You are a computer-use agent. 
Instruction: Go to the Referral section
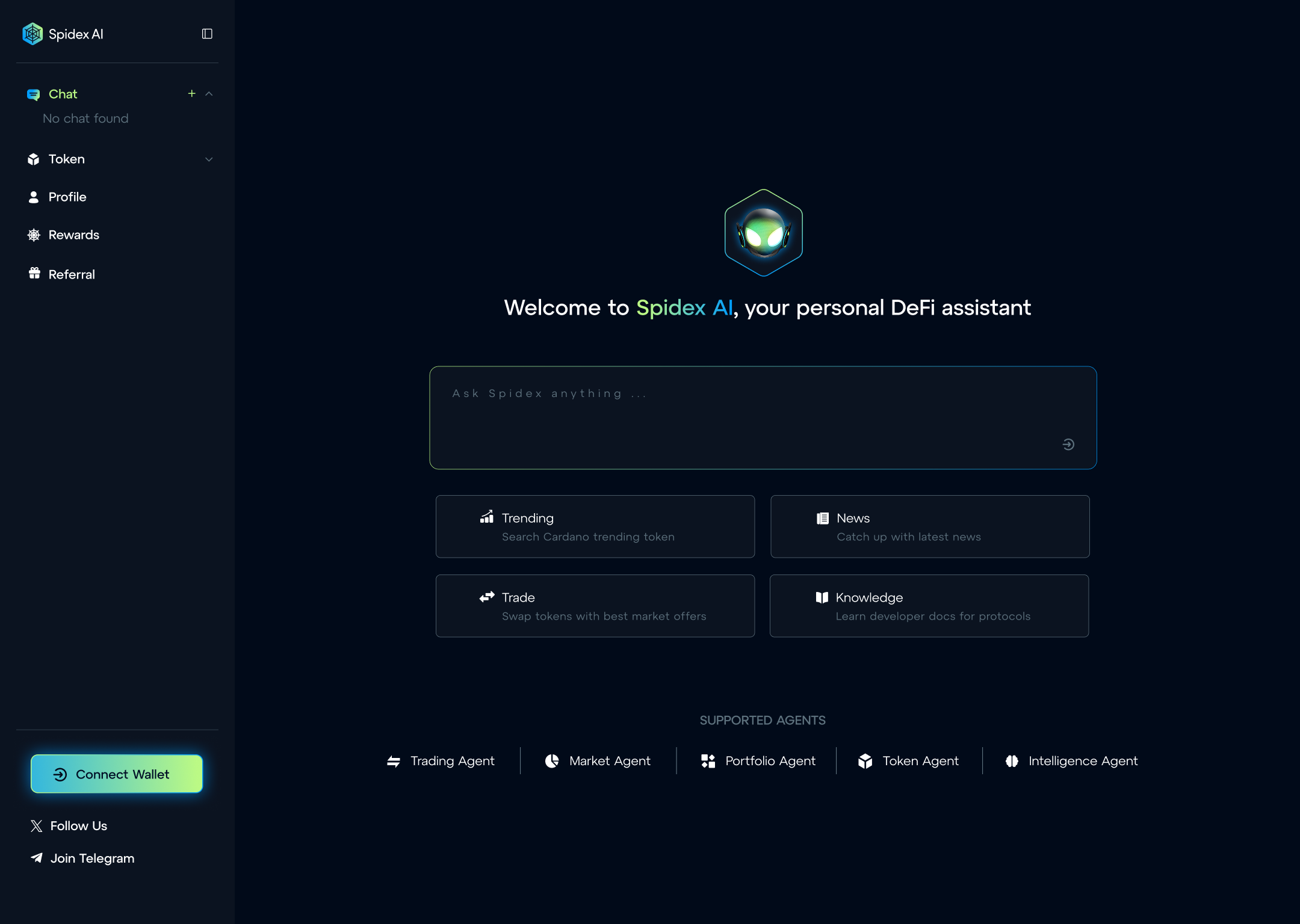click(71, 274)
